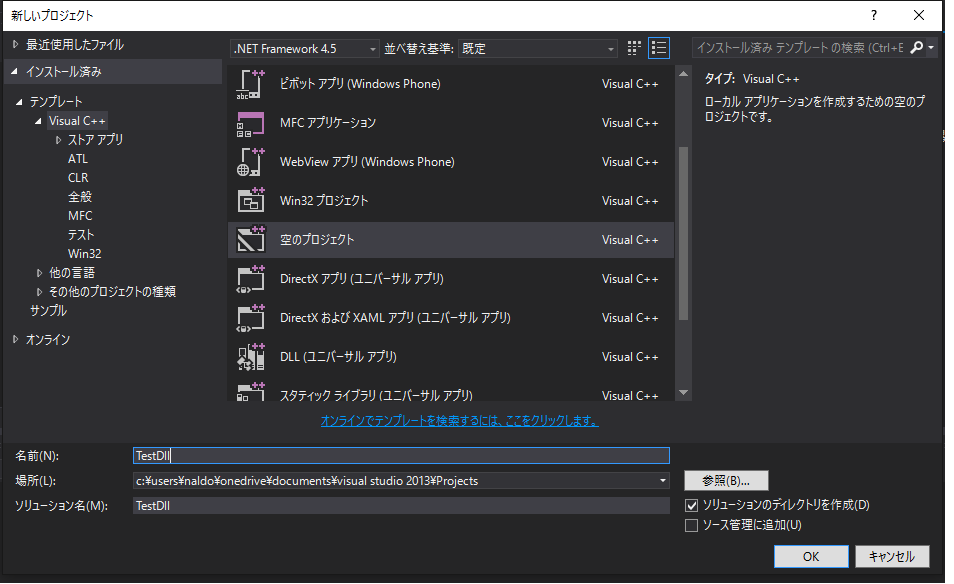Viewport: 954px width, 584px height.
Task: Select the ATL template category
Action: 78,159
